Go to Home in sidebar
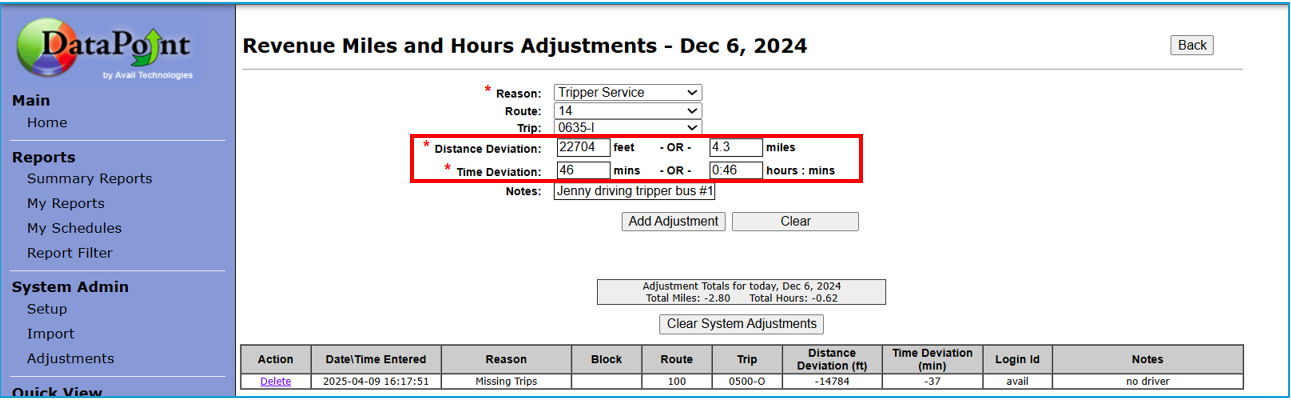The image size is (1291, 400). 47,123
